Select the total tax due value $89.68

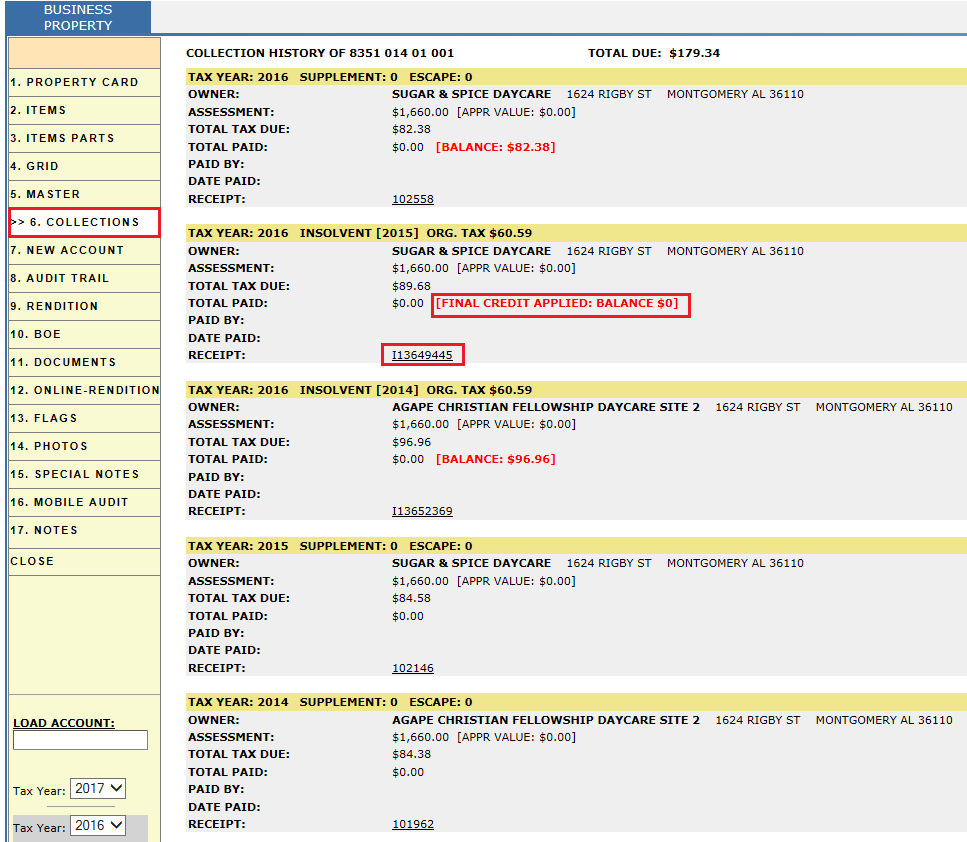tap(411, 286)
